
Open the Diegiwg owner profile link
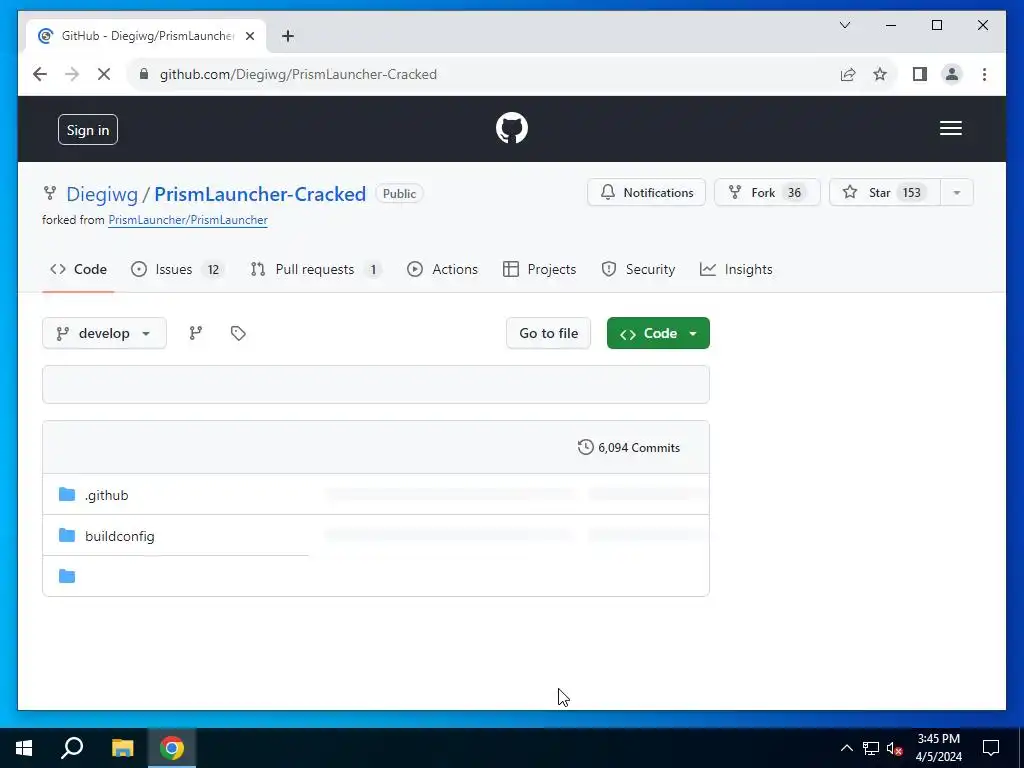(x=102, y=194)
